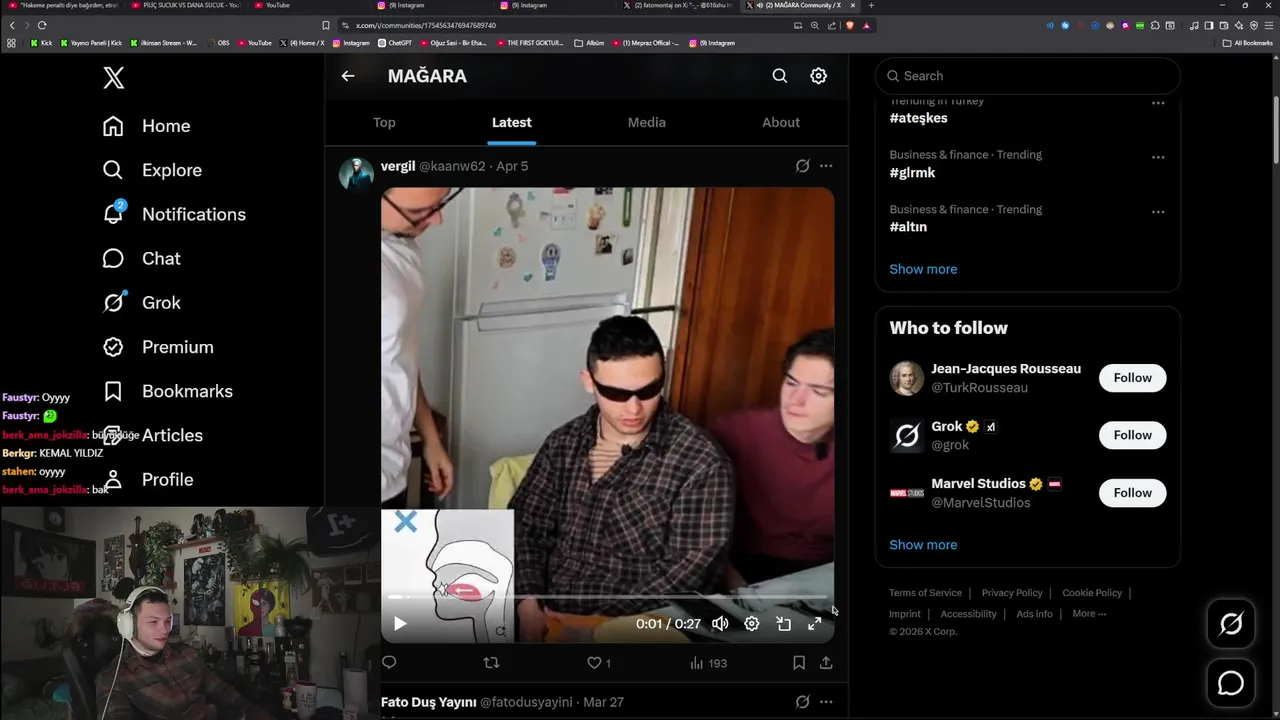Open more options on Fato Duş Yayını post
Viewport: 1280px width, 720px height.
tap(826, 702)
